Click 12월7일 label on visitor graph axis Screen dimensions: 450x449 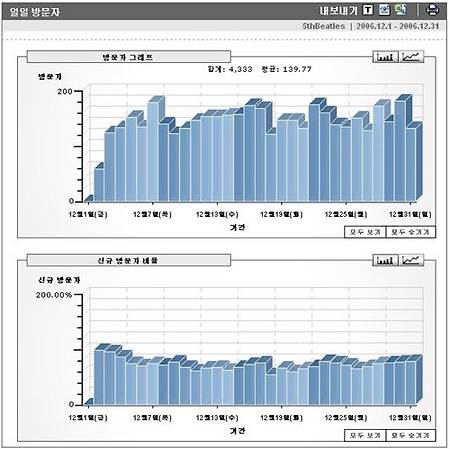click(152, 214)
